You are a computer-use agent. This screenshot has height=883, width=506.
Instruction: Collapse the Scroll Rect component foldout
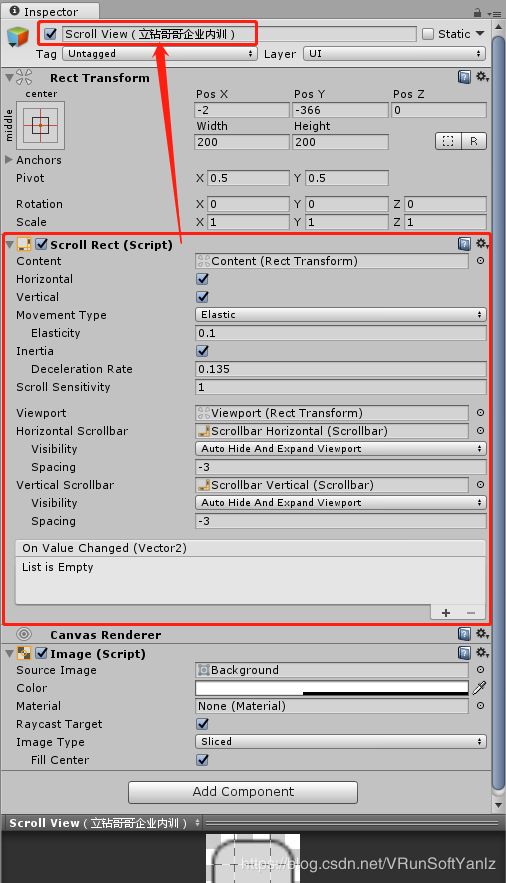pyautogui.click(x=10, y=244)
